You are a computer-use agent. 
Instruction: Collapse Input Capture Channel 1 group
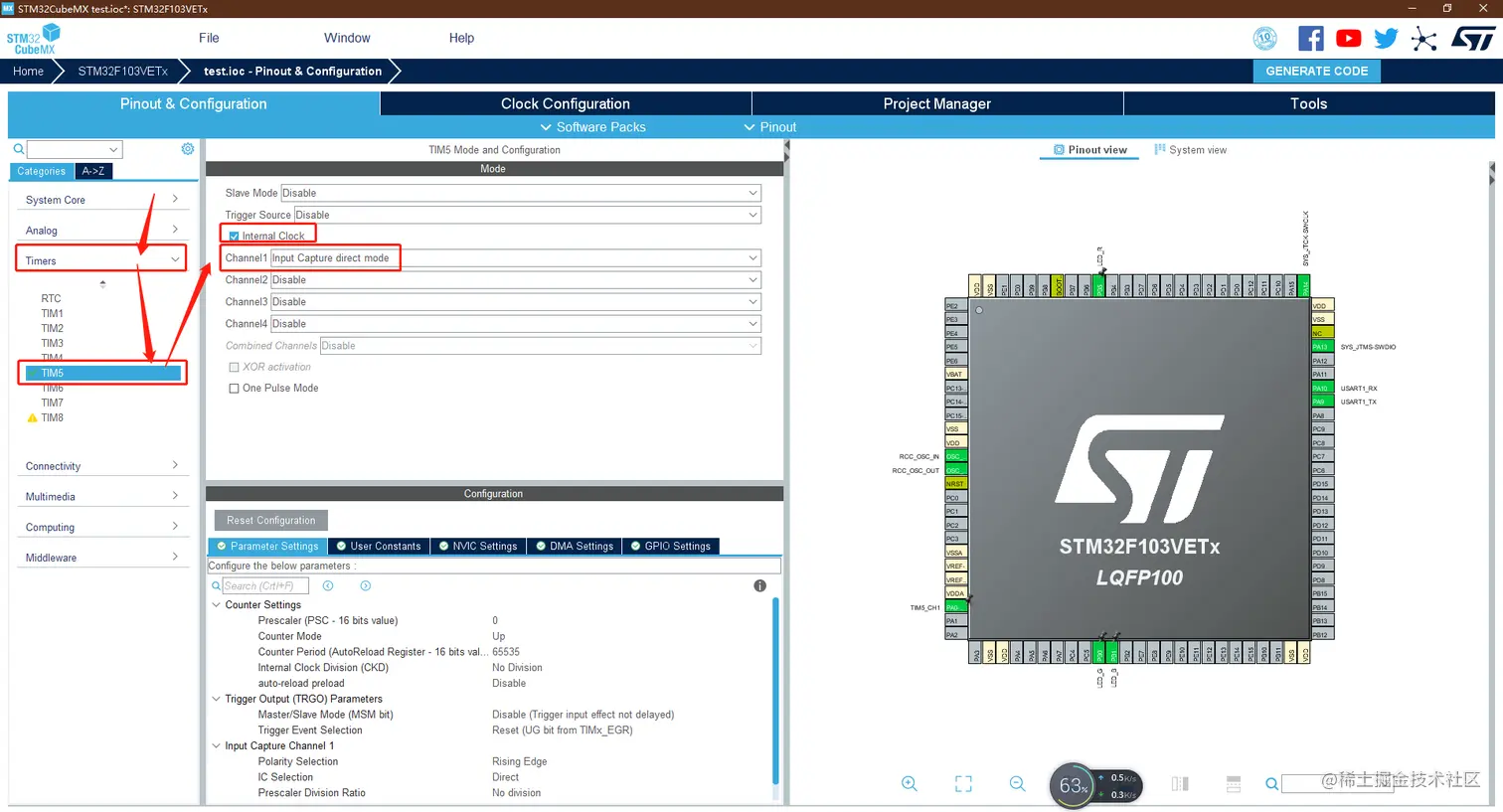(x=216, y=745)
